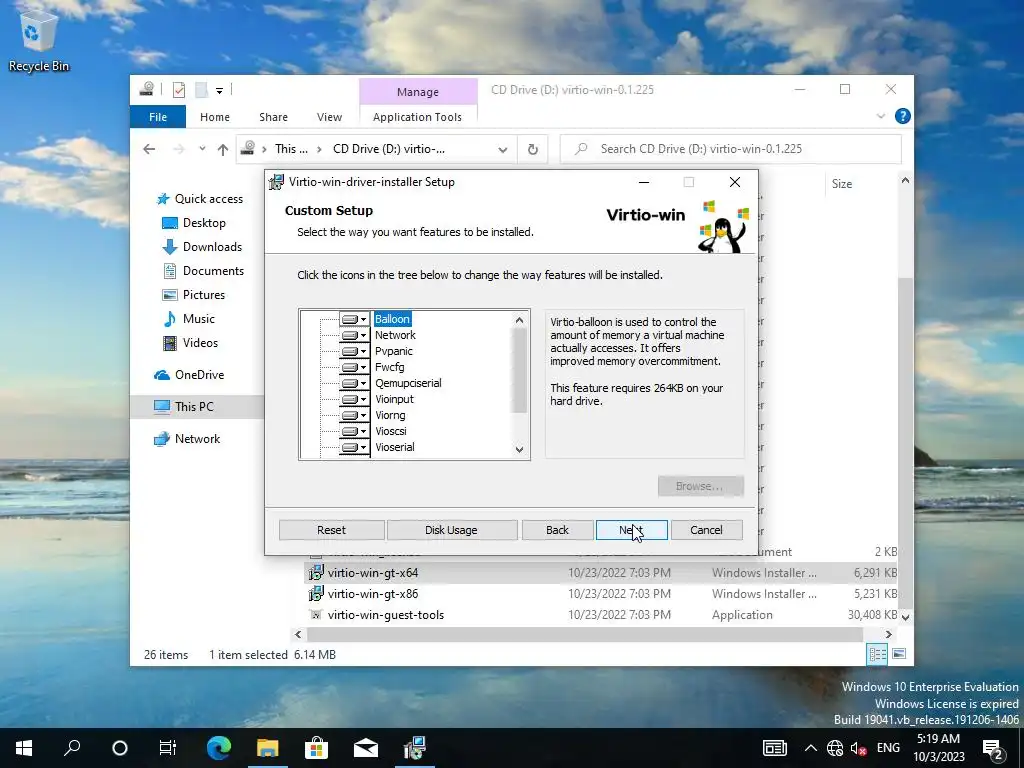Open the Pvpanic feature install dropdown icon
This screenshot has height=768, width=1024.
tap(355, 351)
